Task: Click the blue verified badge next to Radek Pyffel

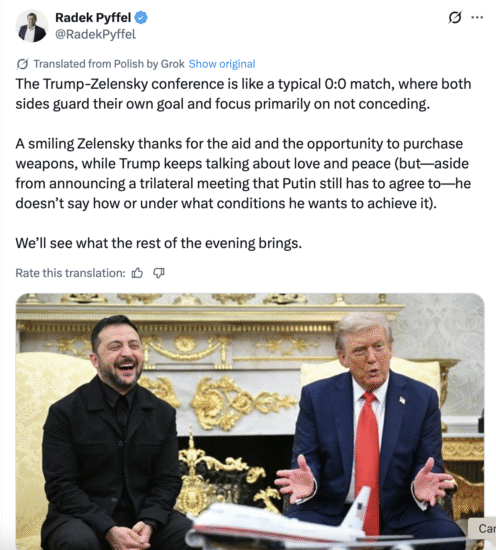Action: (141, 18)
